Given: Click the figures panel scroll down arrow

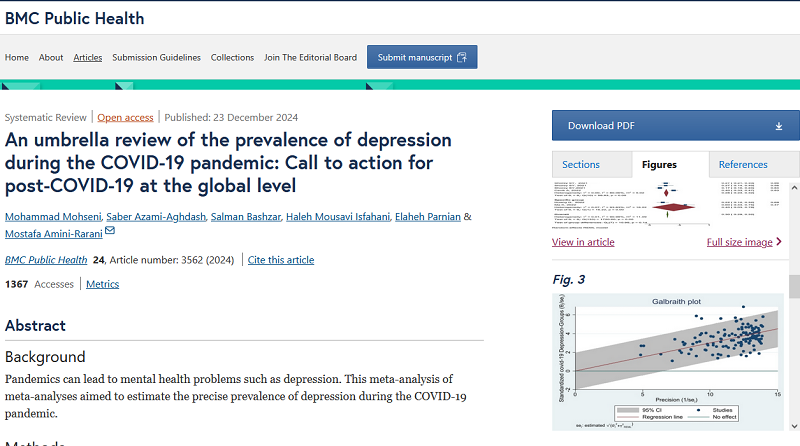Looking at the screenshot, I should (x=794, y=426).
